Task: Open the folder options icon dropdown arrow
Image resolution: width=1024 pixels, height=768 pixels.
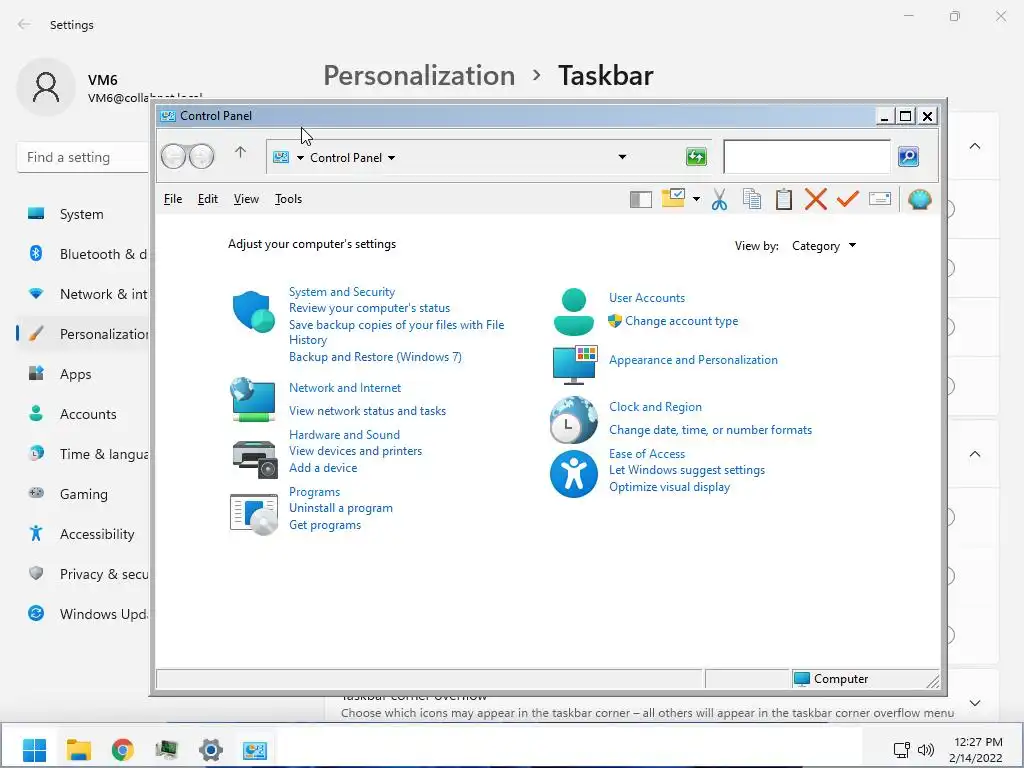Action: (696, 199)
